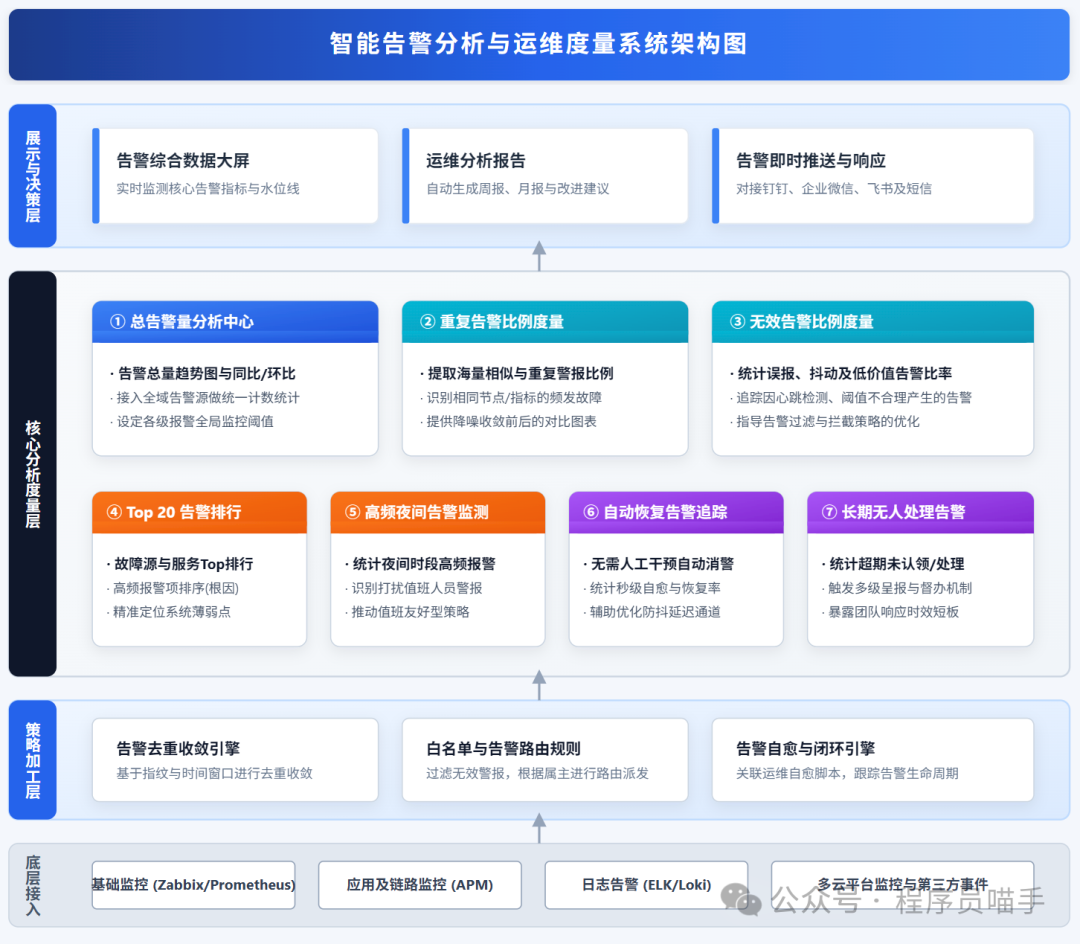Image resolution: width=1080 pixels, height=944 pixels.
Task: Select the 展示与决策层 layer label
Action: (32, 176)
